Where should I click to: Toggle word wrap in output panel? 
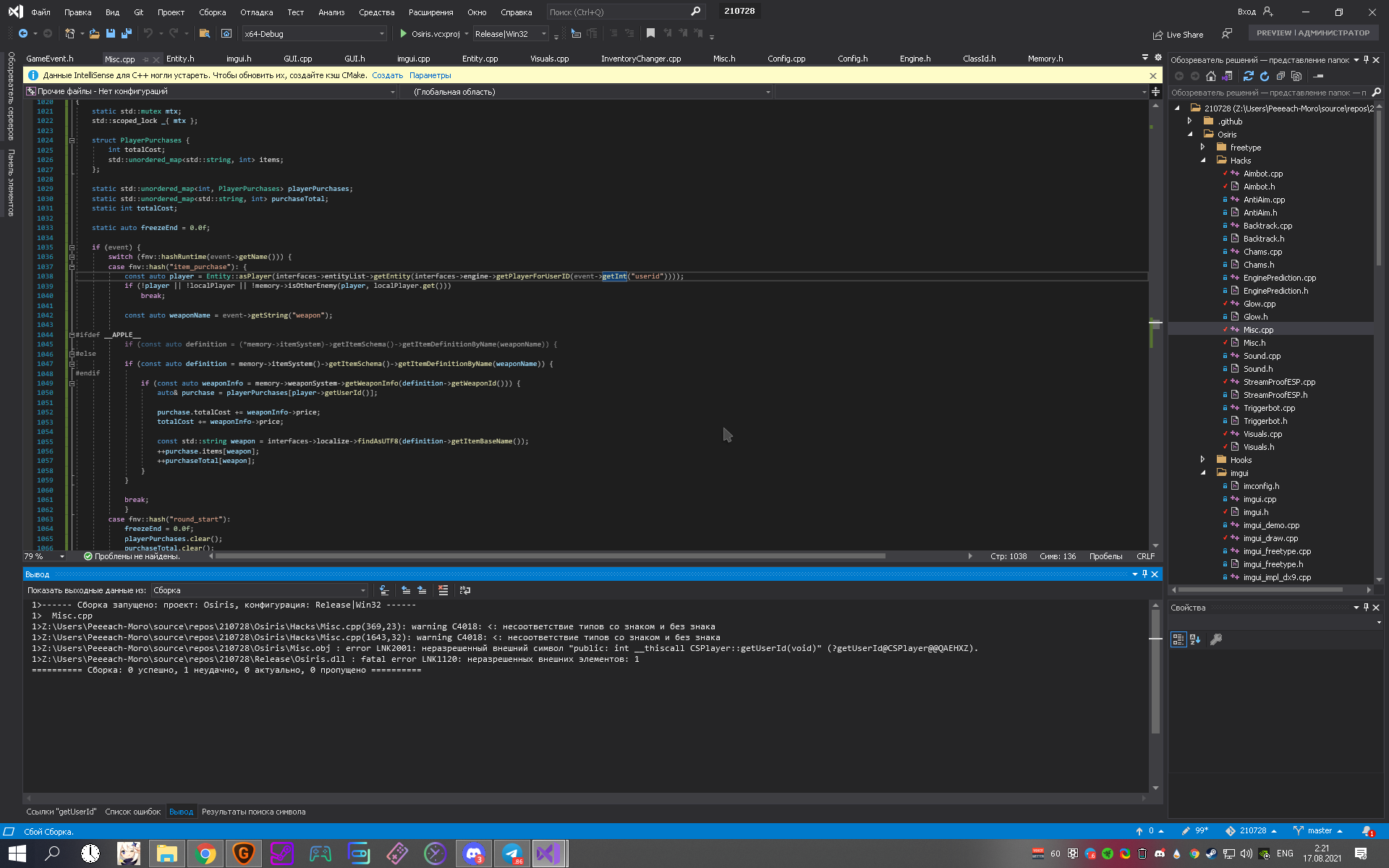465,590
